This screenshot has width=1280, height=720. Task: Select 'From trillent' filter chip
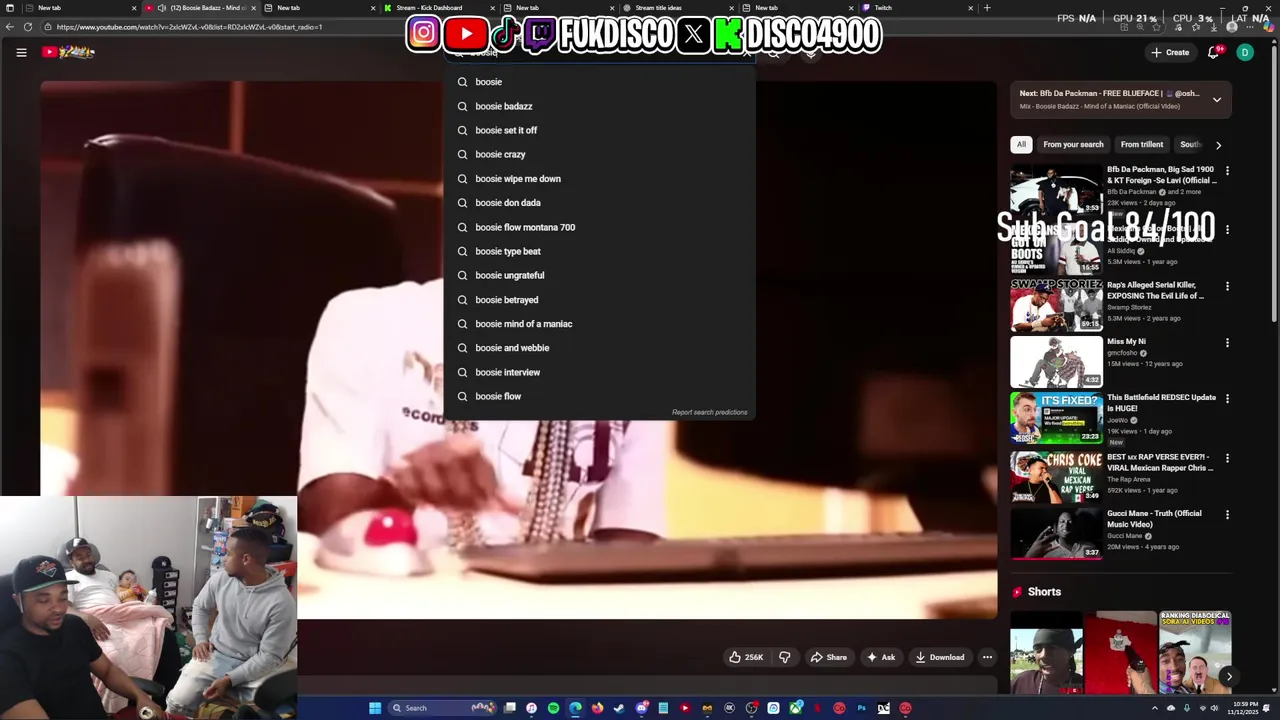click(x=1141, y=144)
